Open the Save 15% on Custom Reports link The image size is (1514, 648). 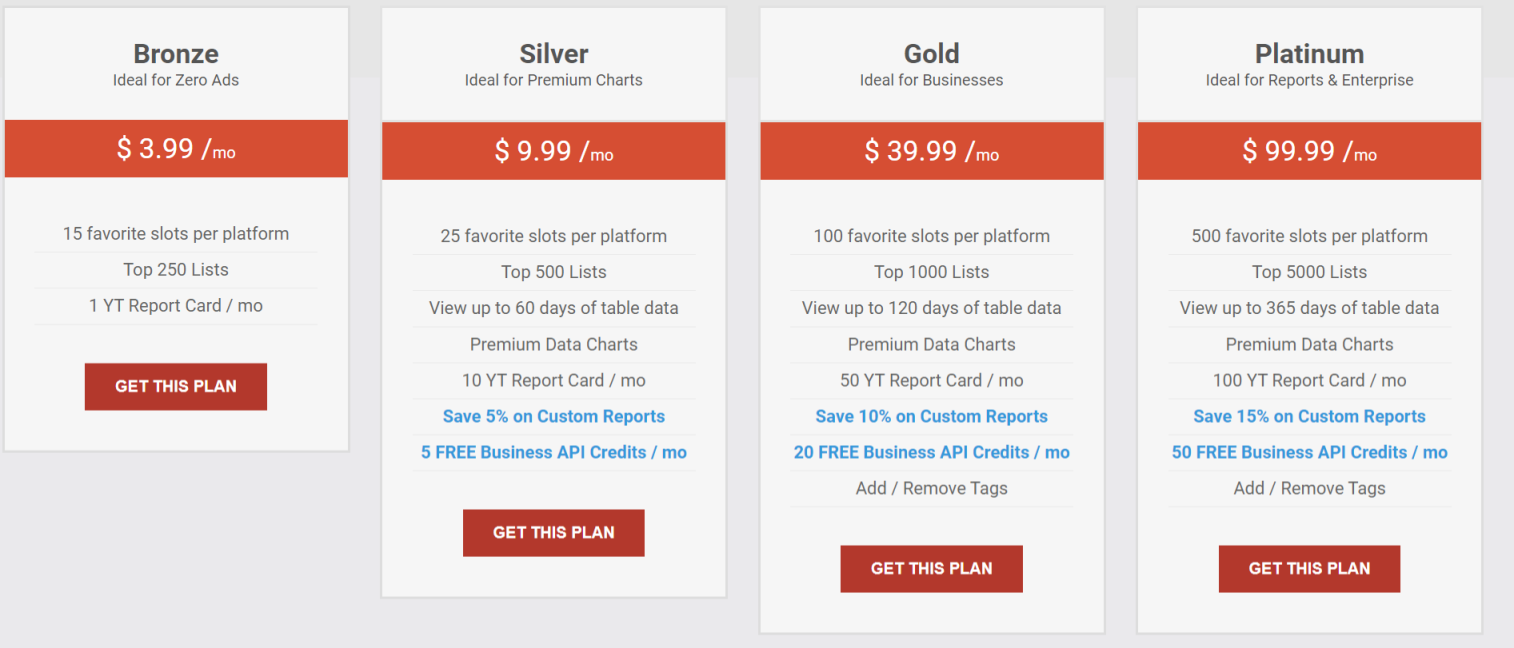coord(1309,416)
